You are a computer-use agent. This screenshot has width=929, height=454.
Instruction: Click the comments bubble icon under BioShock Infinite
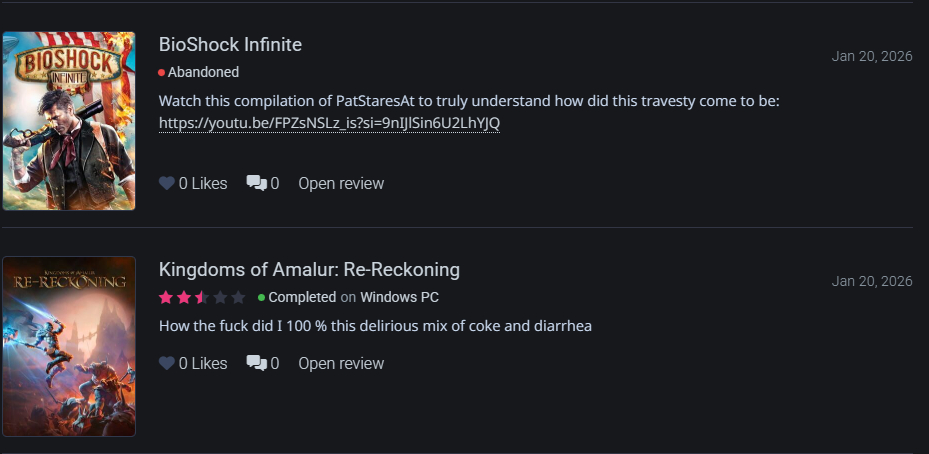pyautogui.click(x=256, y=184)
